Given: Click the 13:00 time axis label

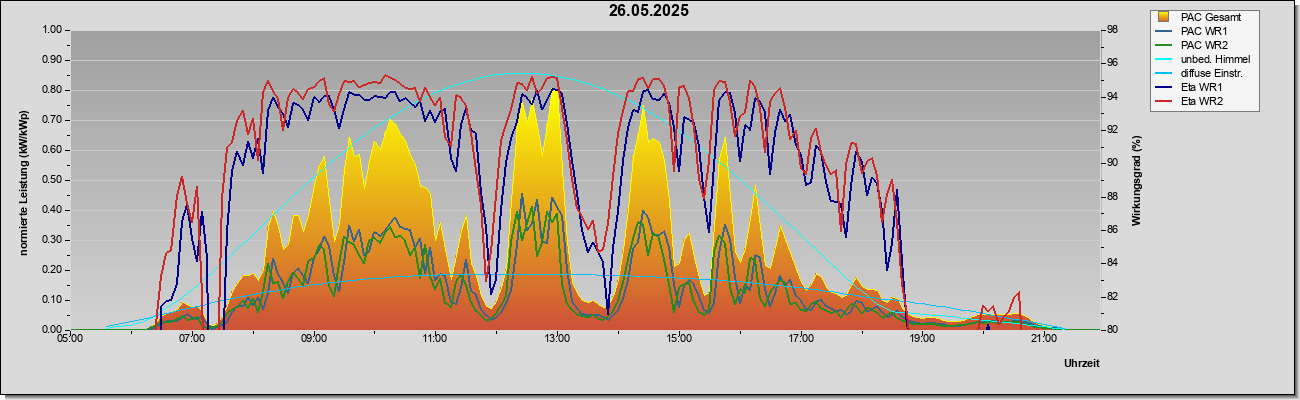Looking at the screenshot, I should click(x=557, y=339).
